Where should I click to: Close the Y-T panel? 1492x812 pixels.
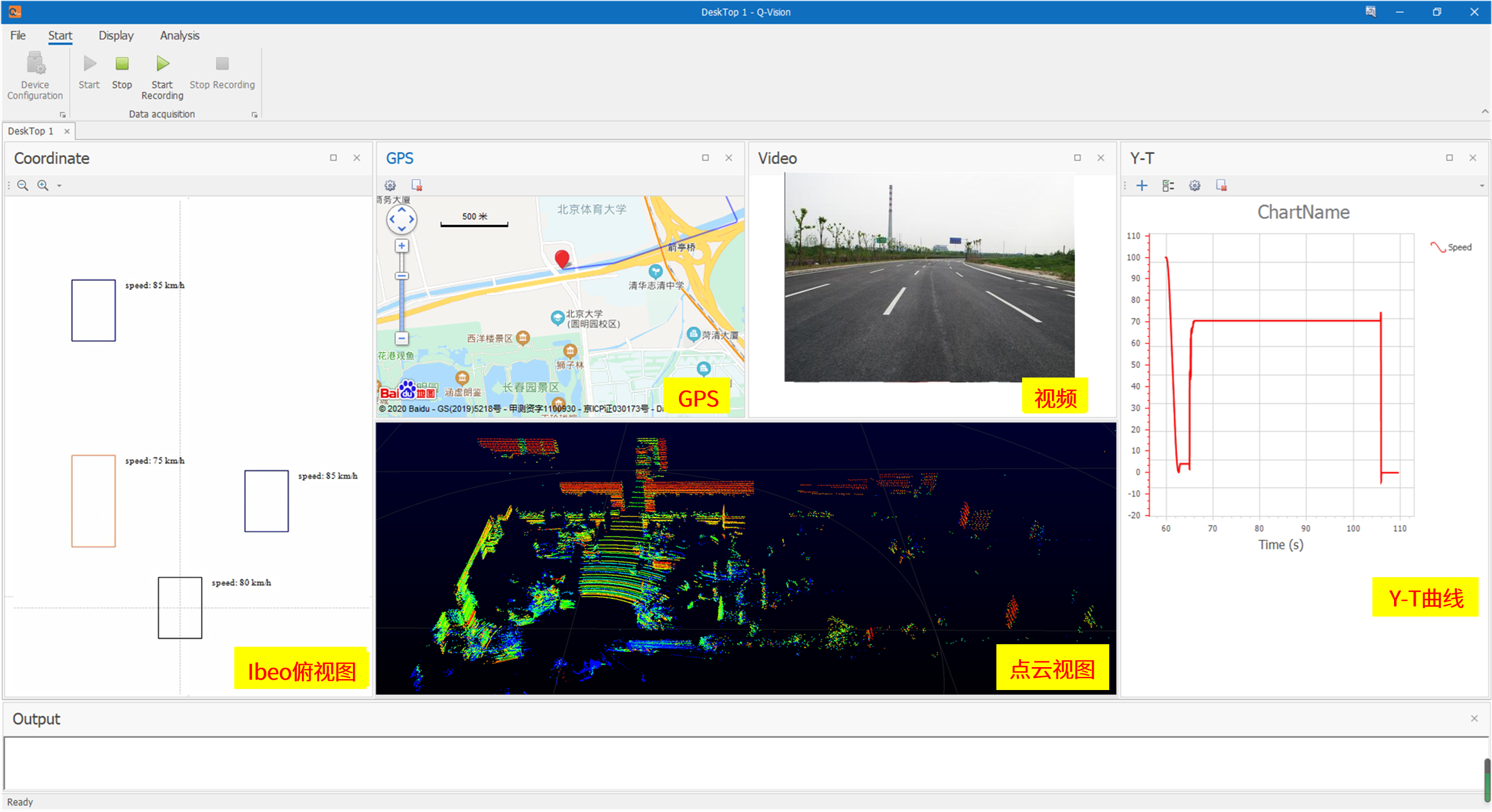1473,157
